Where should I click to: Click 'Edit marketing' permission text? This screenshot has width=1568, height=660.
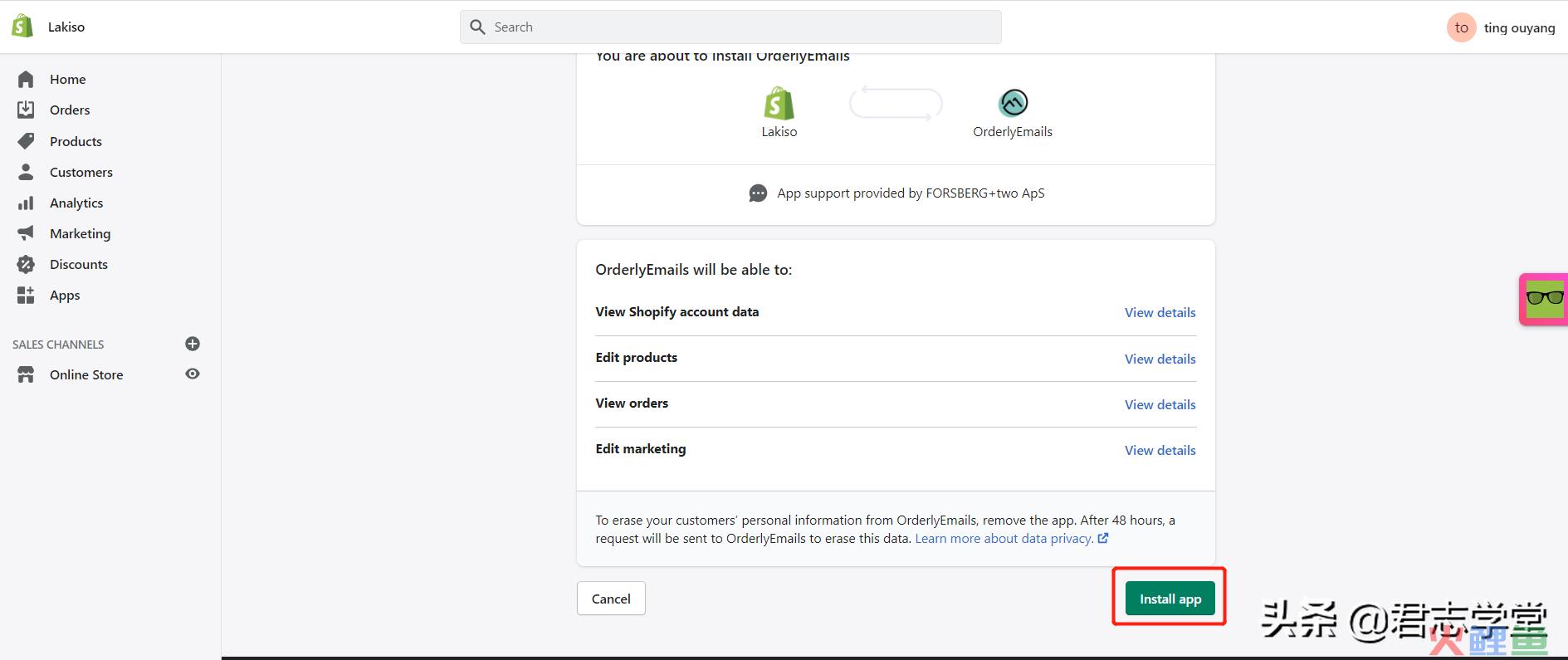641,449
